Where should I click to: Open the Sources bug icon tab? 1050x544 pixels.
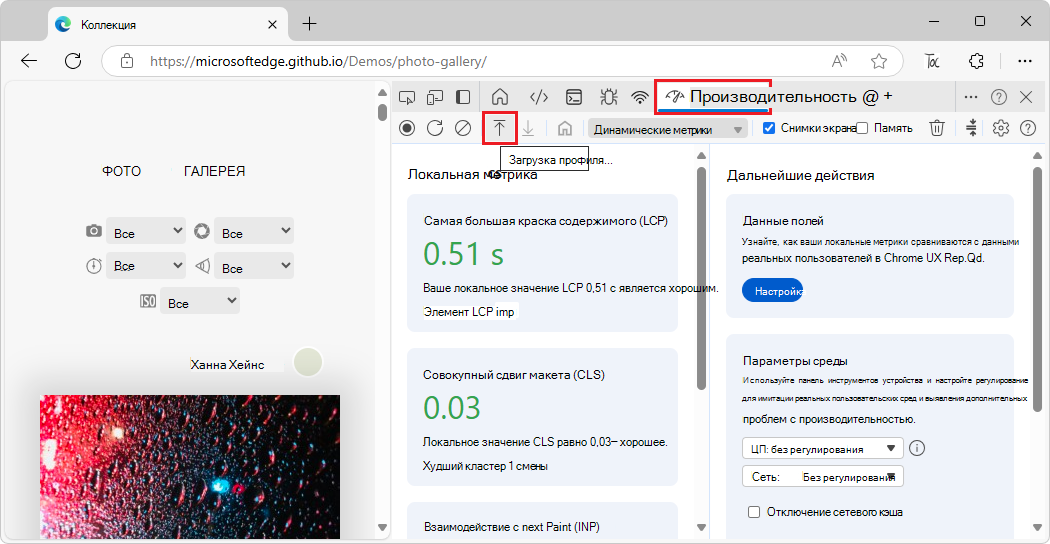coord(609,98)
